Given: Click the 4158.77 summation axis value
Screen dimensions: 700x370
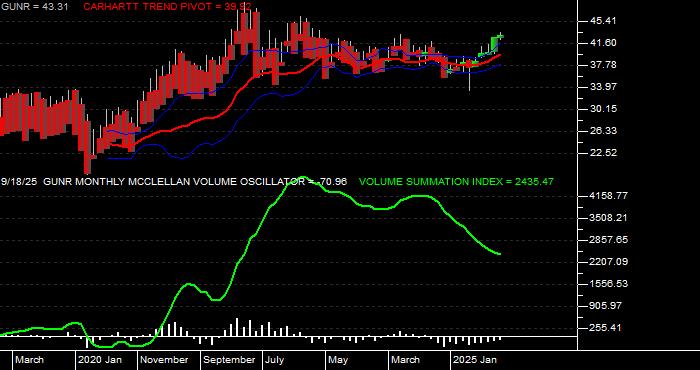Looking at the screenshot, I should pos(609,196).
